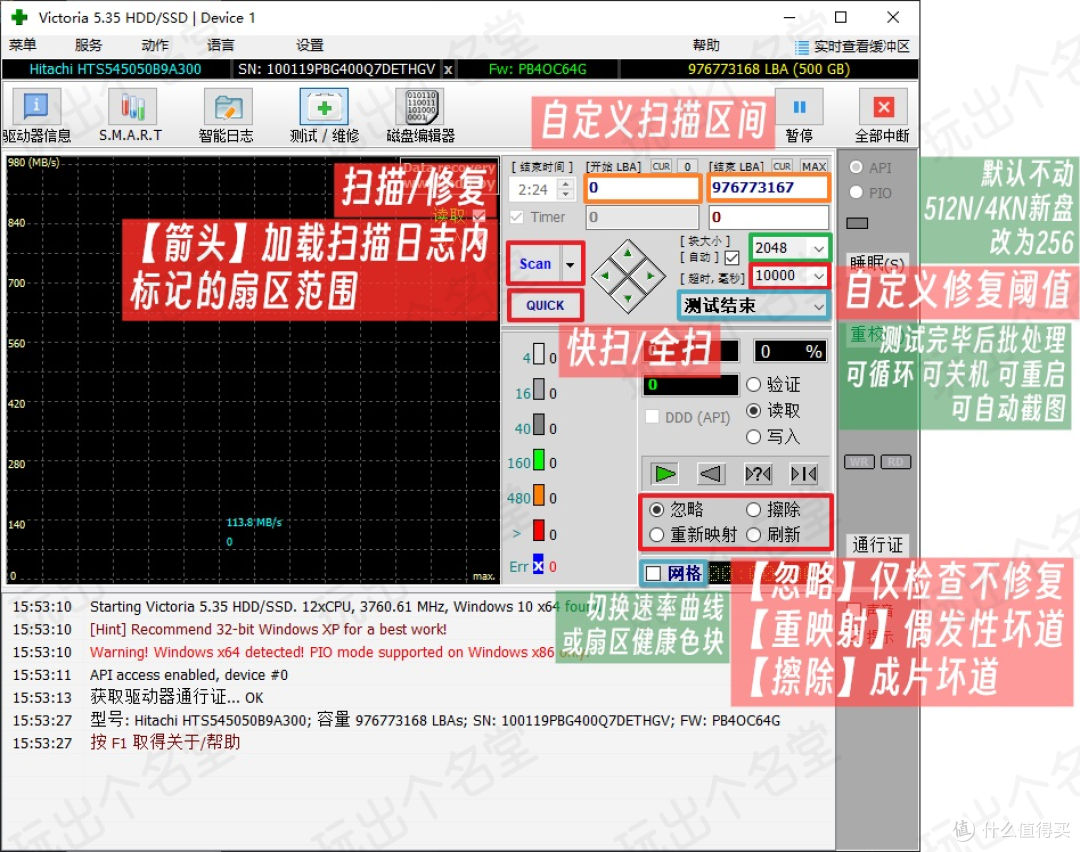Click the log line 'API access enabled, device #0'
1080x852 pixels.
[x=189, y=675]
